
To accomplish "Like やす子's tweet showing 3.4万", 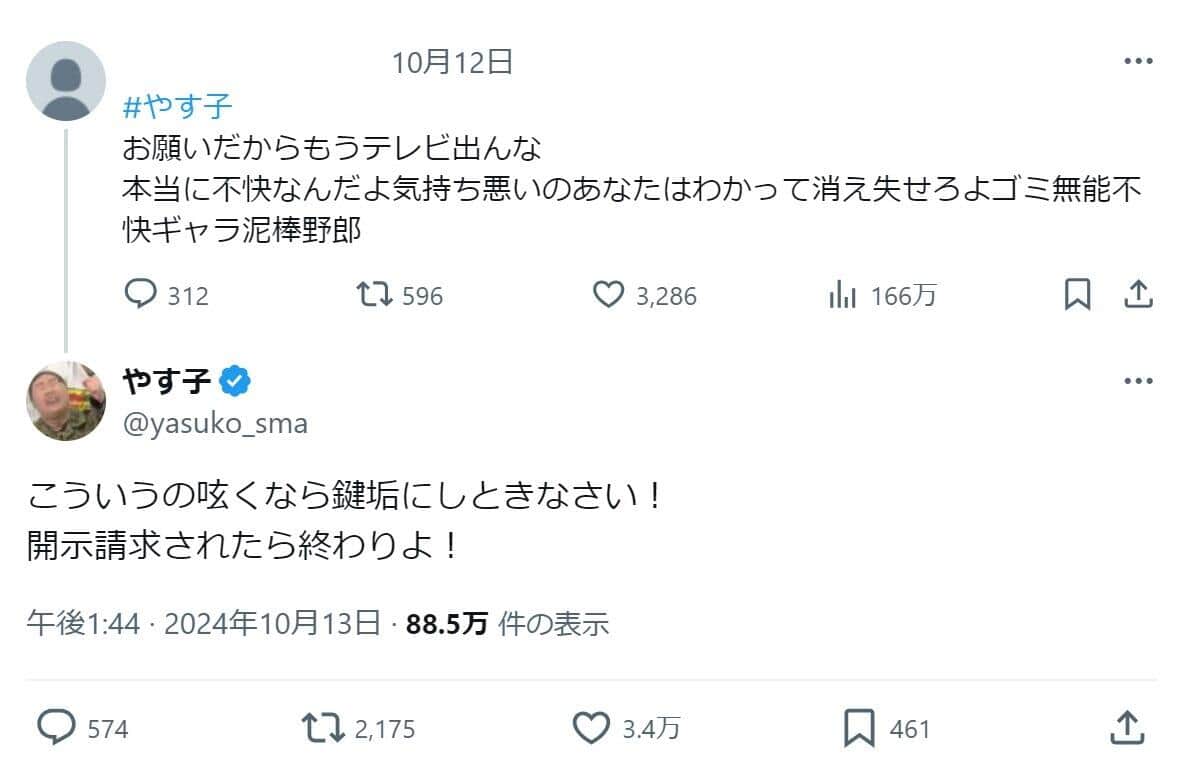I will point(590,728).
